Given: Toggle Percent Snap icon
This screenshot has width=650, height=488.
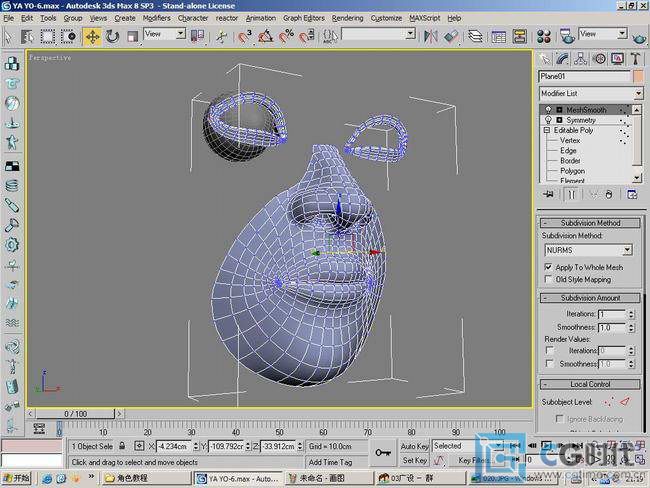Looking at the screenshot, I should 286,36.
